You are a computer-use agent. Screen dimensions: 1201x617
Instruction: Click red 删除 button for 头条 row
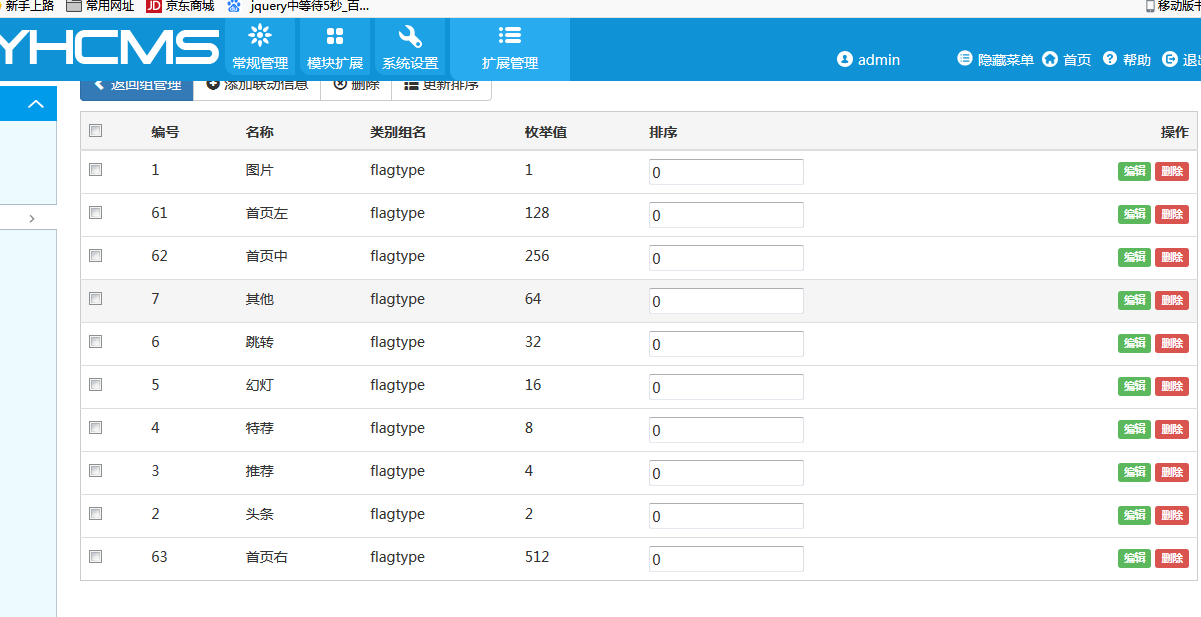point(1172,515)
